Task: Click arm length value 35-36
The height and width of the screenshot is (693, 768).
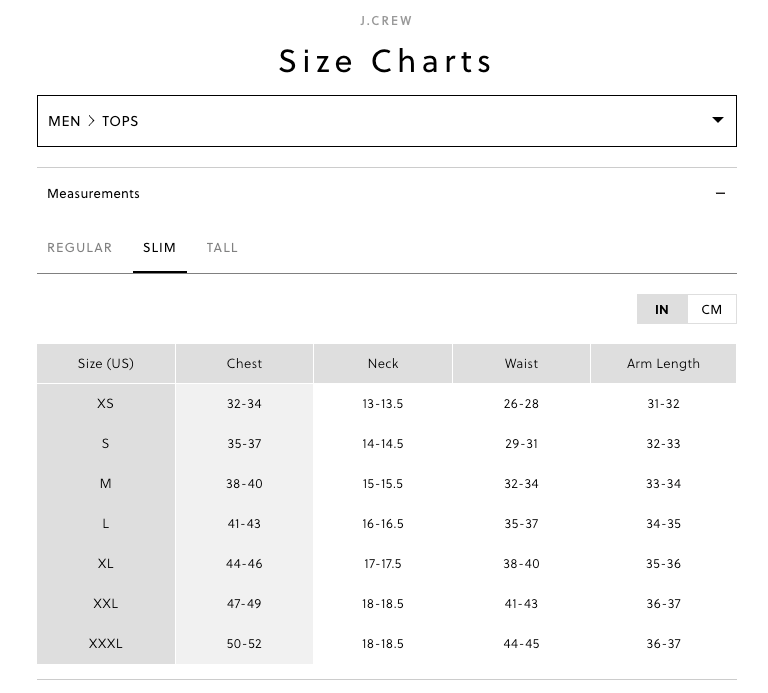Action: click(663, 564)
